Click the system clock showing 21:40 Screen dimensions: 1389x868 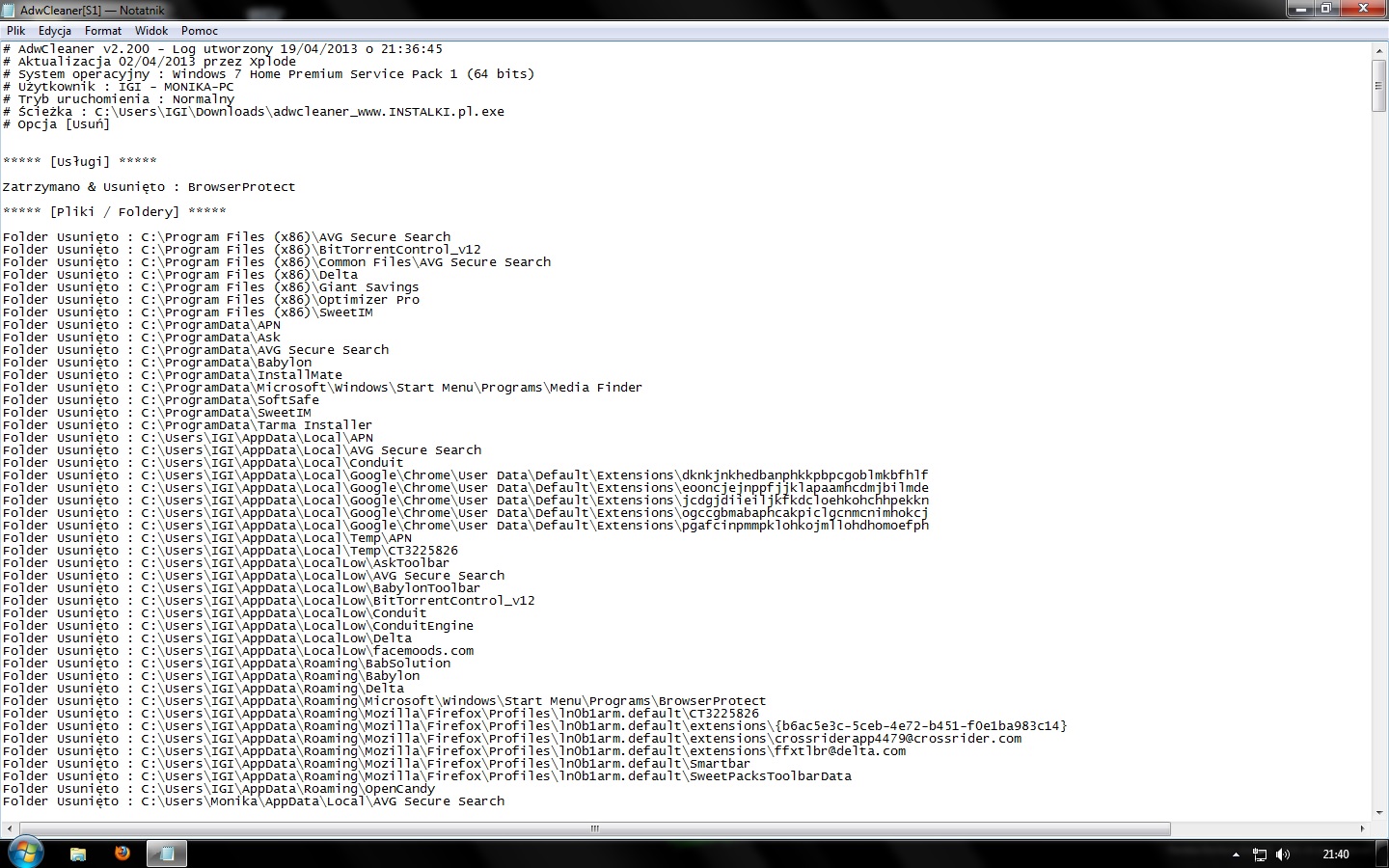1336,854
